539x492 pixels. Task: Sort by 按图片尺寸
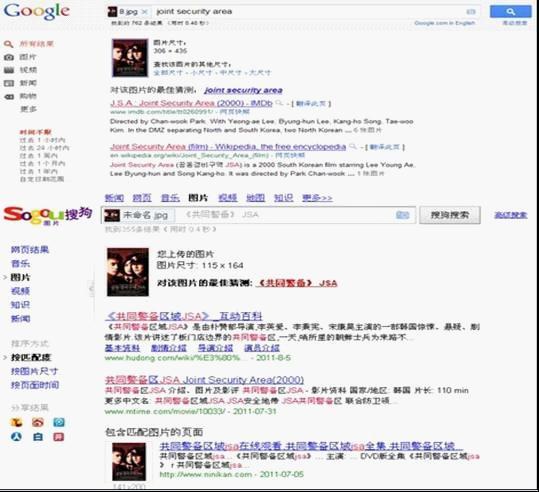(34, 371)
